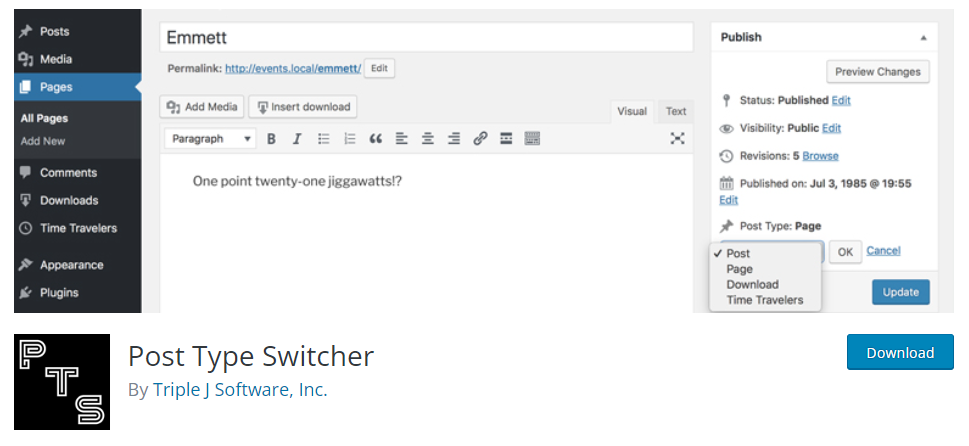Click the Comments bubble icon in sidebar
969x446 pixels.
tap(25, 172)
